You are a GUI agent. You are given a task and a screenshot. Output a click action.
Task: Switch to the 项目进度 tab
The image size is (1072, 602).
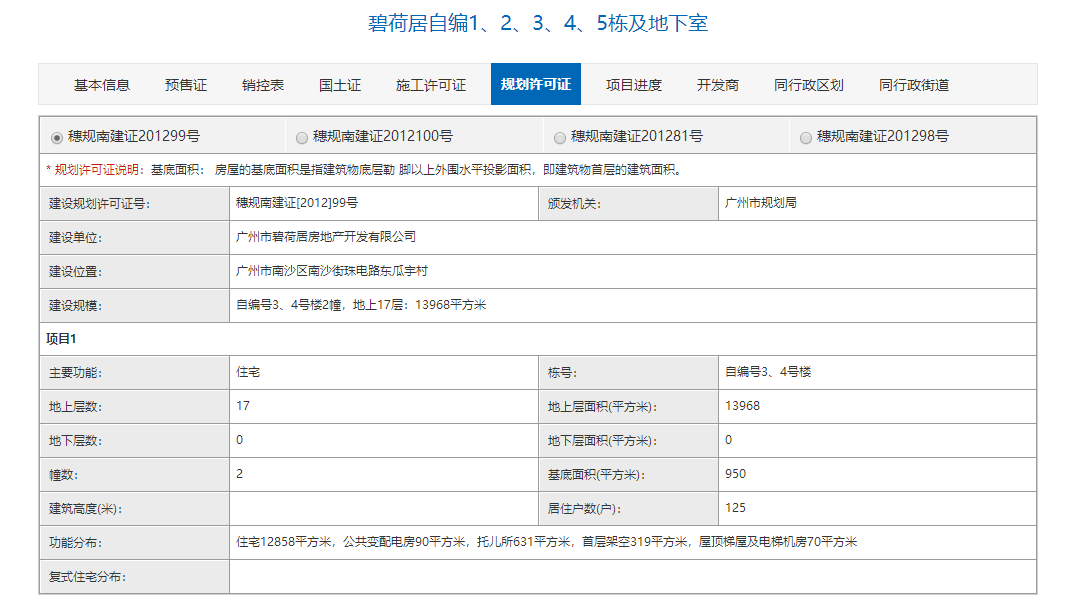point(634,85)
